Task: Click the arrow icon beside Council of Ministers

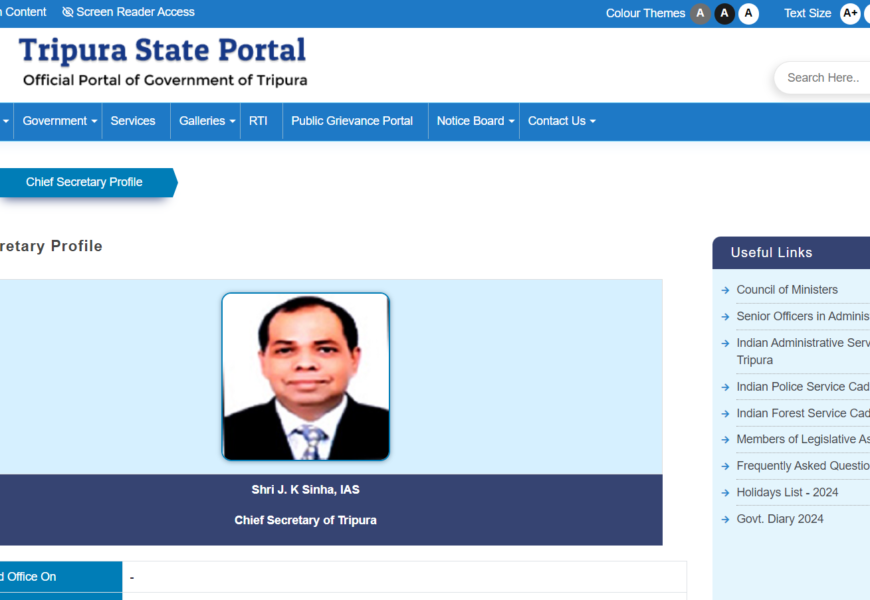Action: click(x=726, y=290)
